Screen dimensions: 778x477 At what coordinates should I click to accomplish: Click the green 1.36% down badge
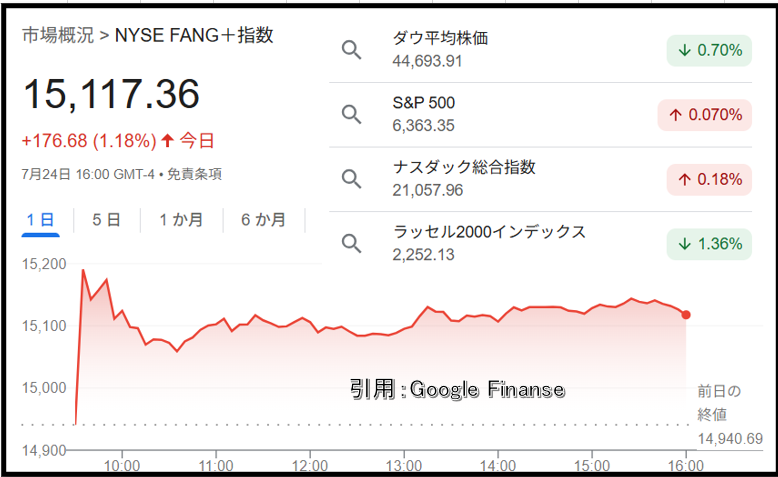tap(709, 244)
